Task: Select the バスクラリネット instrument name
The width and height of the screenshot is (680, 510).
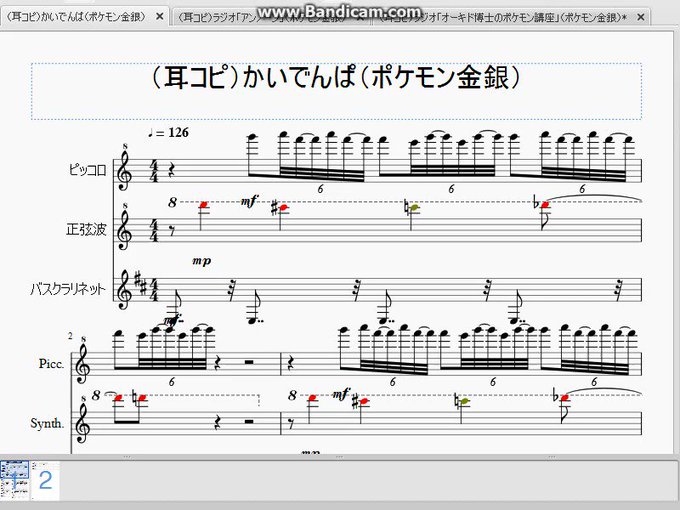Action: (x=68, y=289)
